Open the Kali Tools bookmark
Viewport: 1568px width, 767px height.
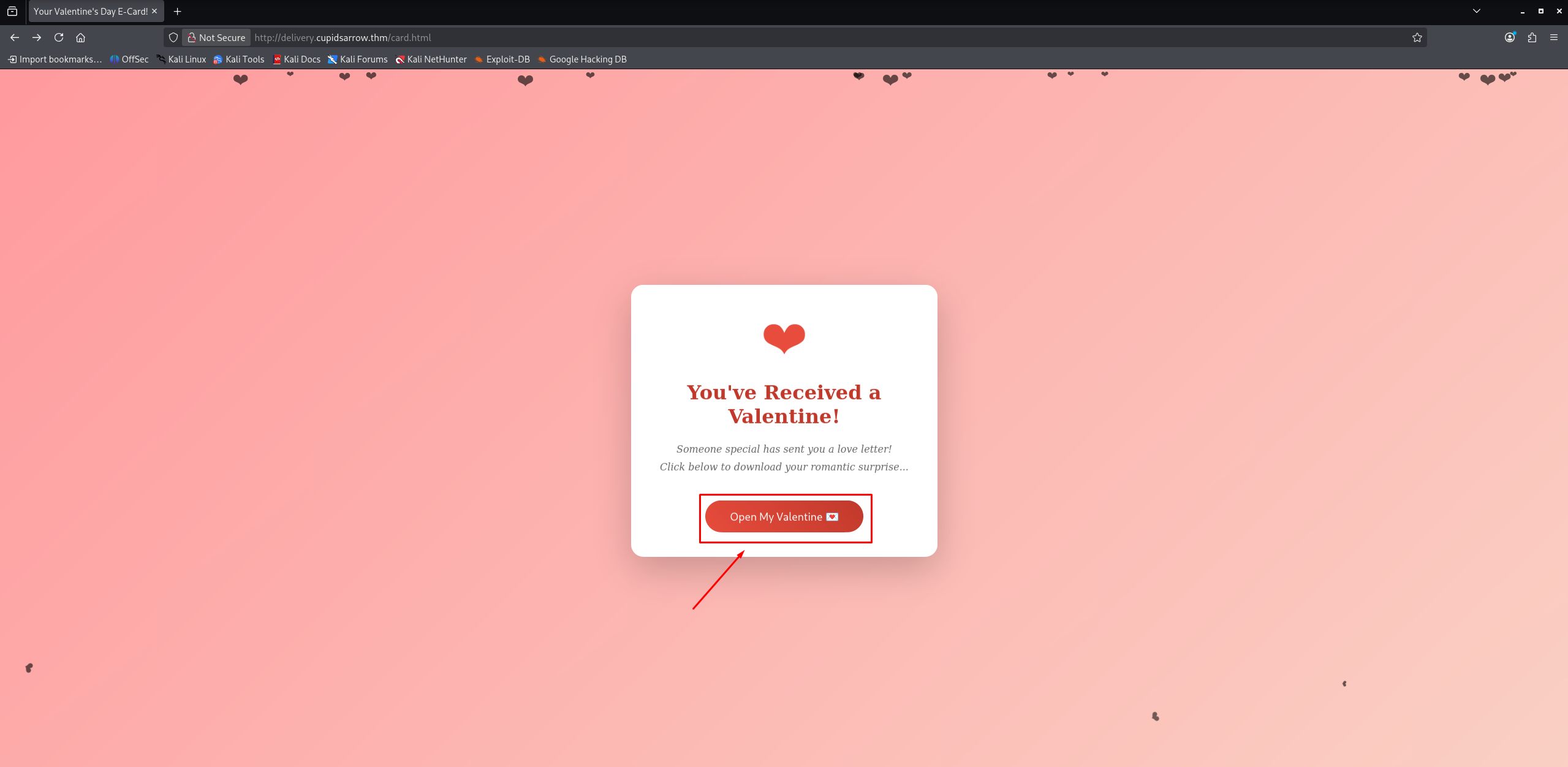(239, 59)
